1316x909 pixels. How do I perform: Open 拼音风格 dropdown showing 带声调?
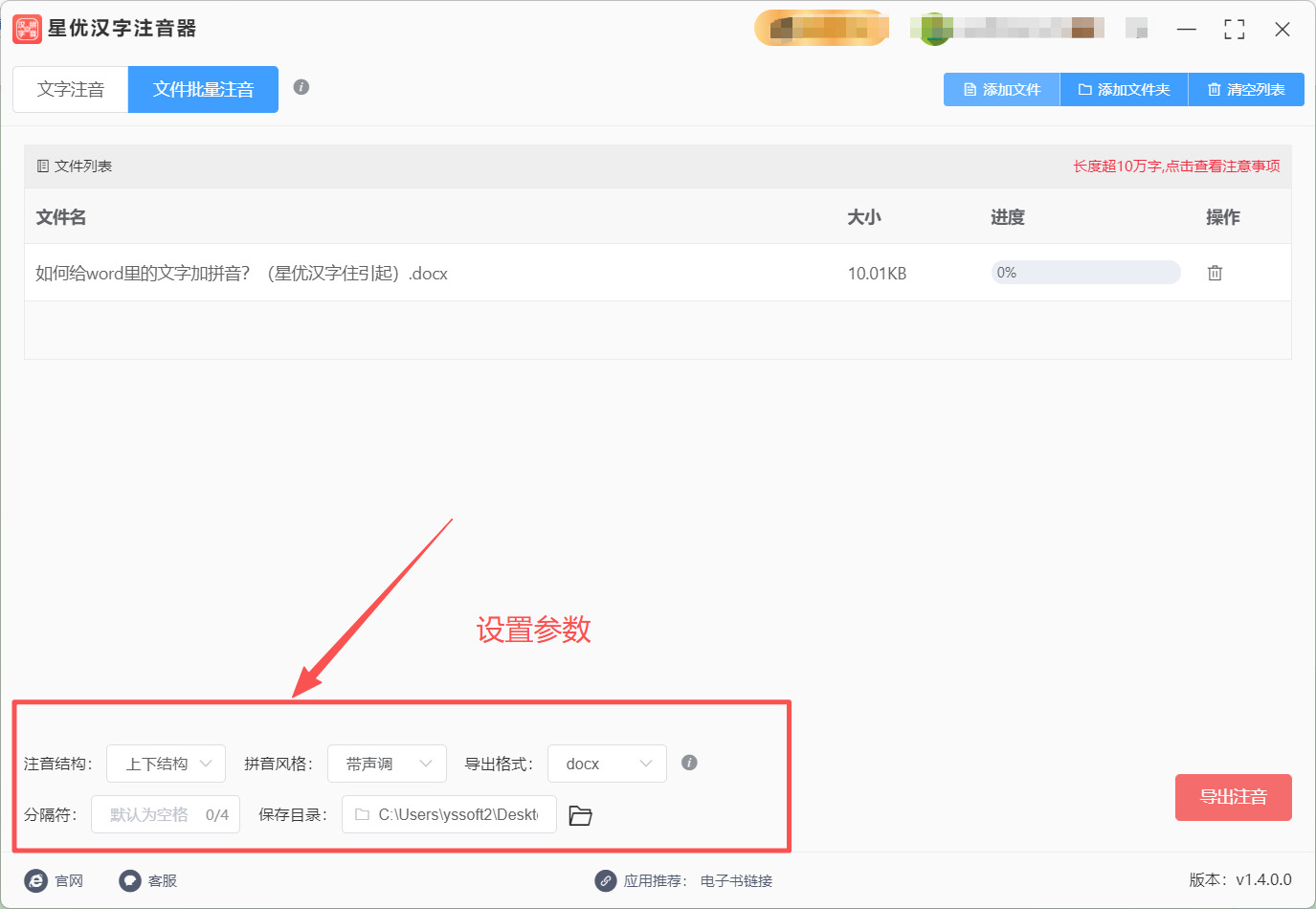point(387,764)
